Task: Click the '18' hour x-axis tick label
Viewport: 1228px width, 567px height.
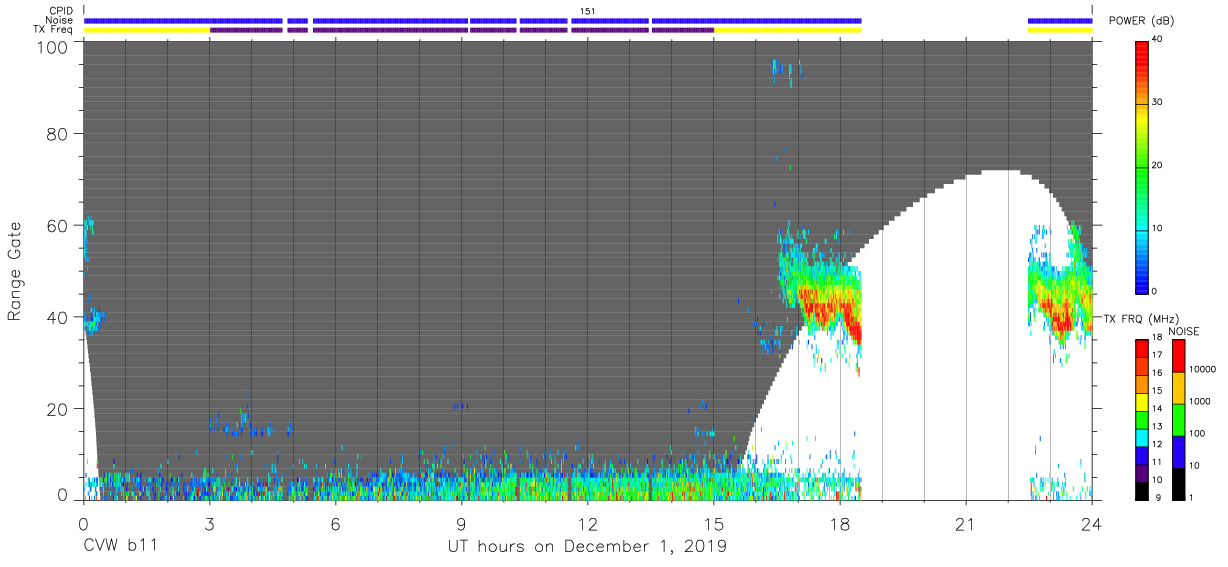Action: click(x=839, y=523)
